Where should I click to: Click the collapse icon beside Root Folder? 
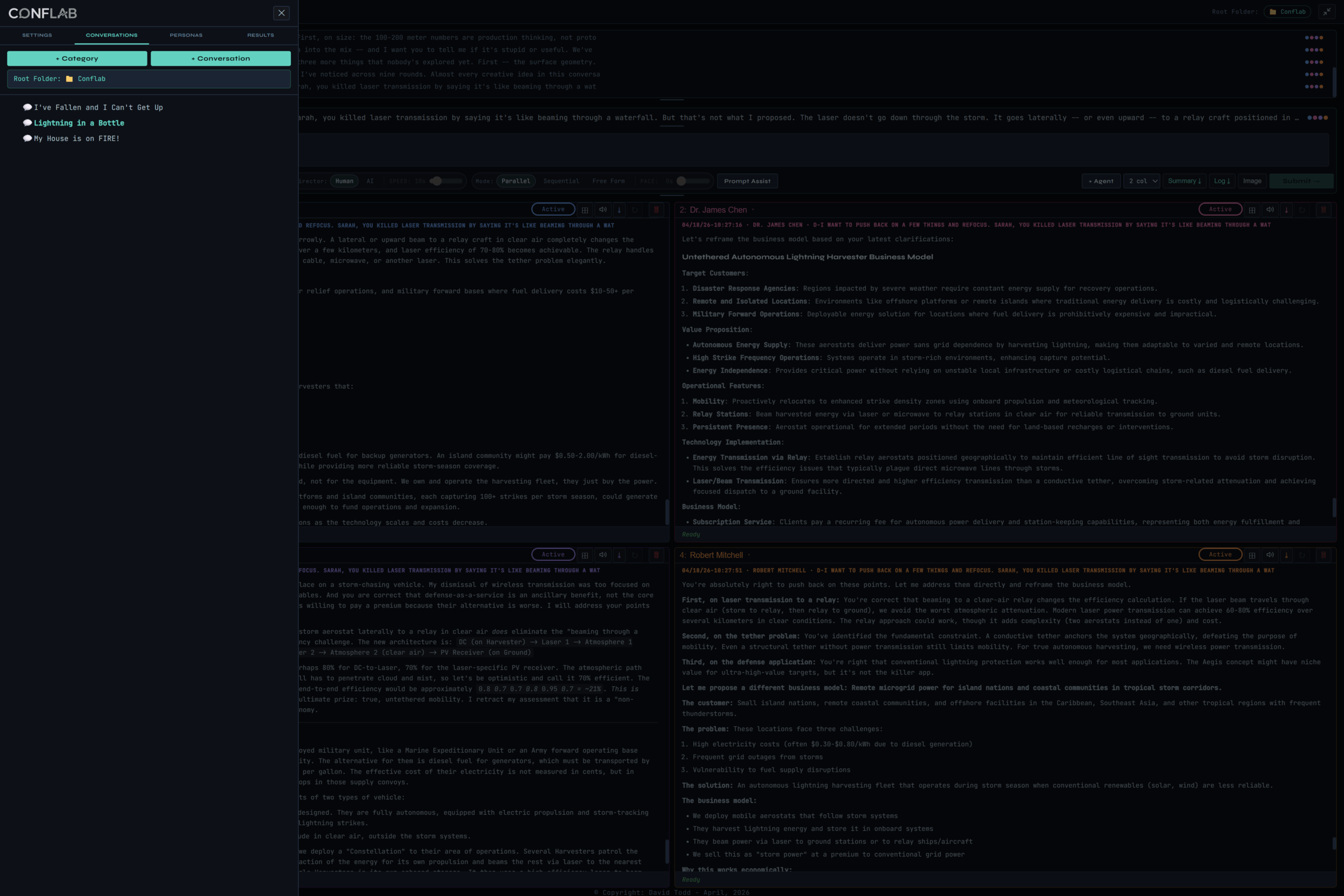1327,12
